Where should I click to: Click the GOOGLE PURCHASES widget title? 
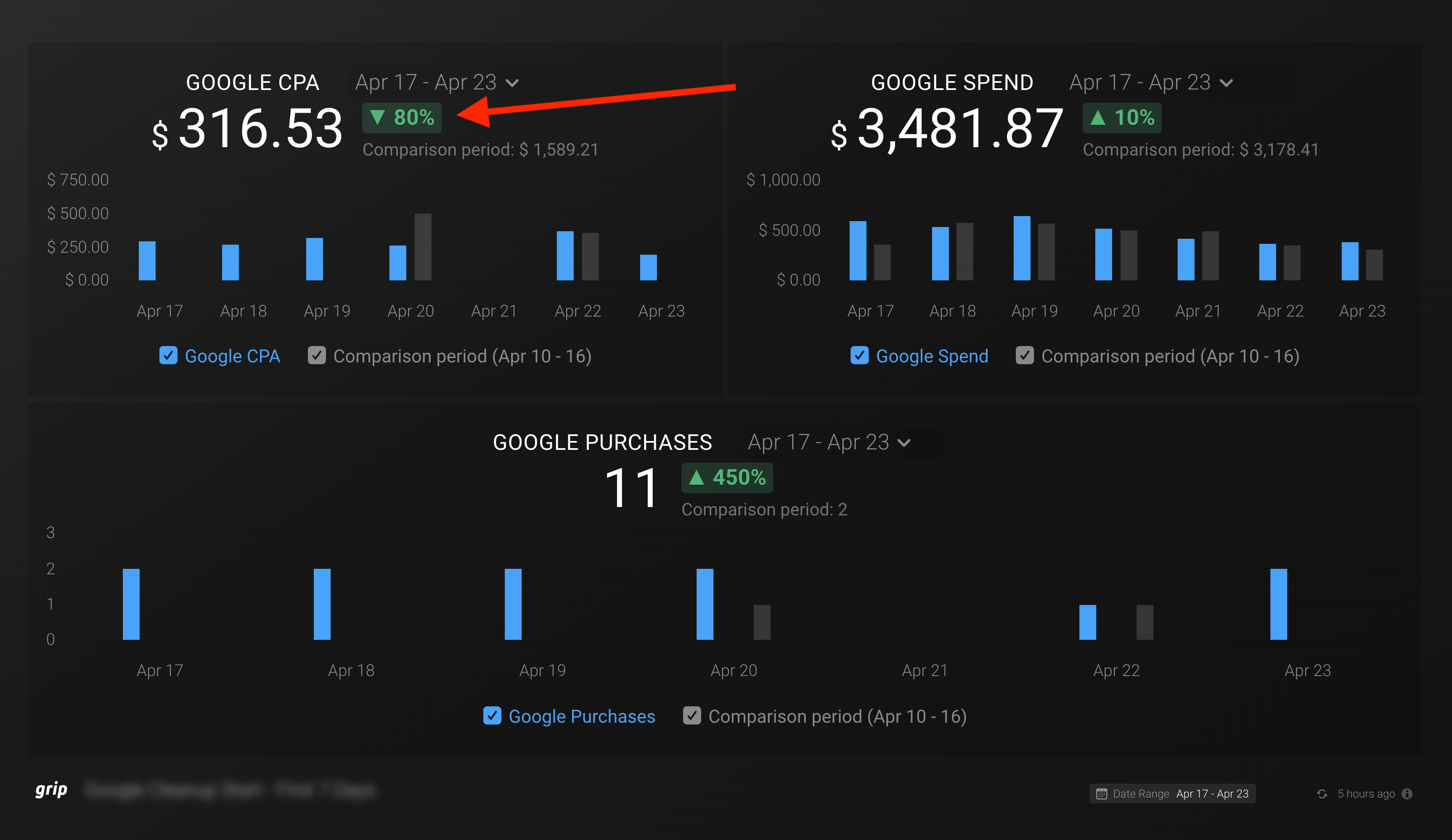point(603,442)
